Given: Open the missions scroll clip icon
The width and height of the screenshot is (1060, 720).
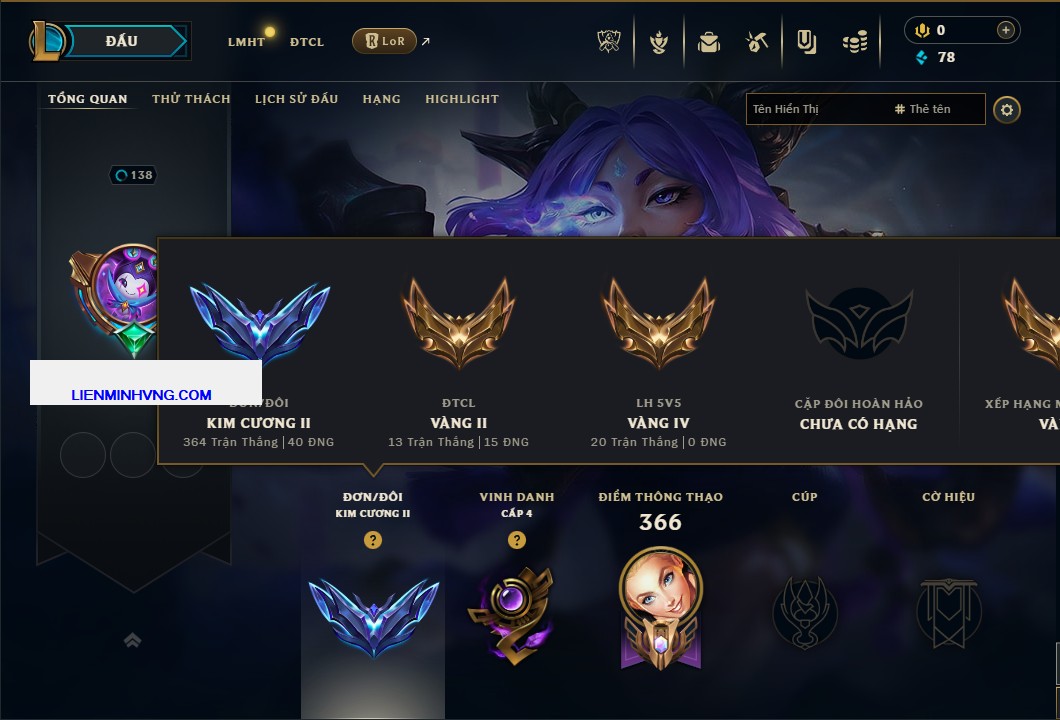Looking at the screenshot, I should coord(806,42).
